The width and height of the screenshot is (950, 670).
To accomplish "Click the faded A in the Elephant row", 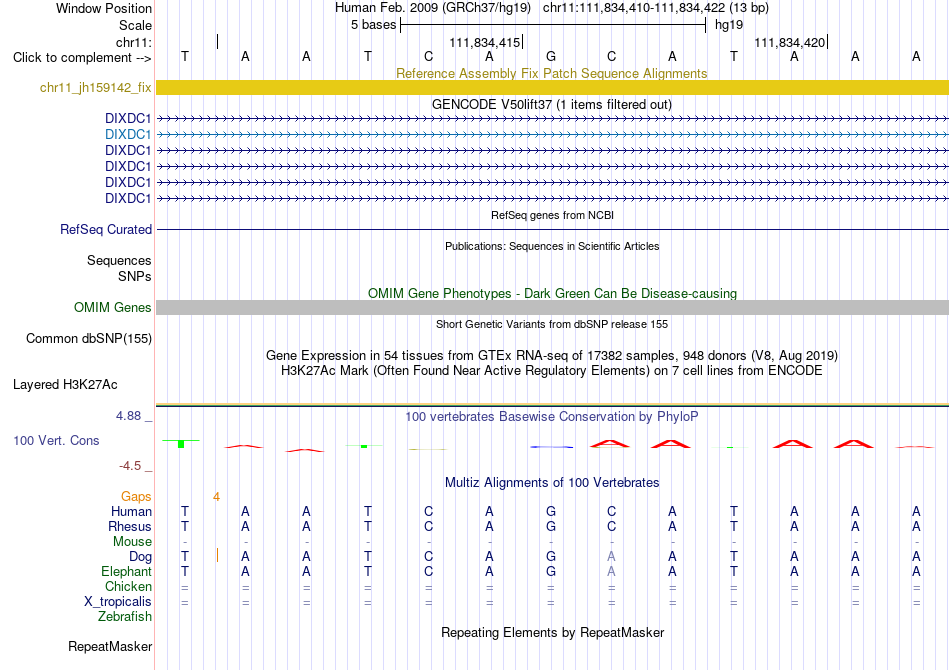I will click(x=611, y=571).
